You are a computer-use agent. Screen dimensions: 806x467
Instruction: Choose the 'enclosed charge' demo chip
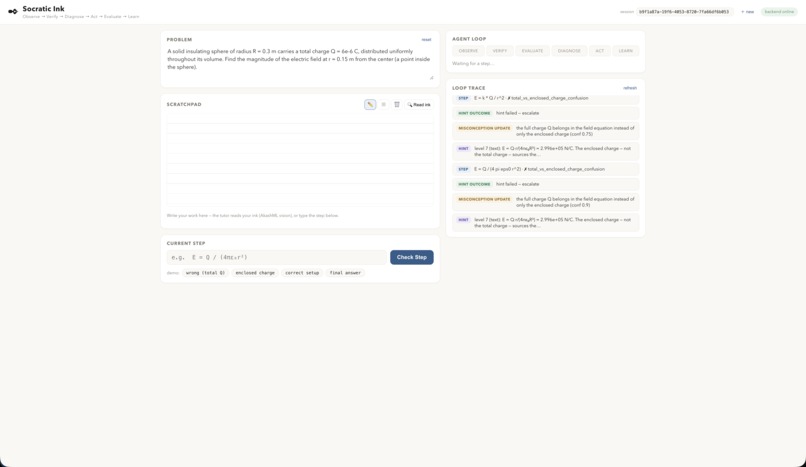(x=255, y=273)
